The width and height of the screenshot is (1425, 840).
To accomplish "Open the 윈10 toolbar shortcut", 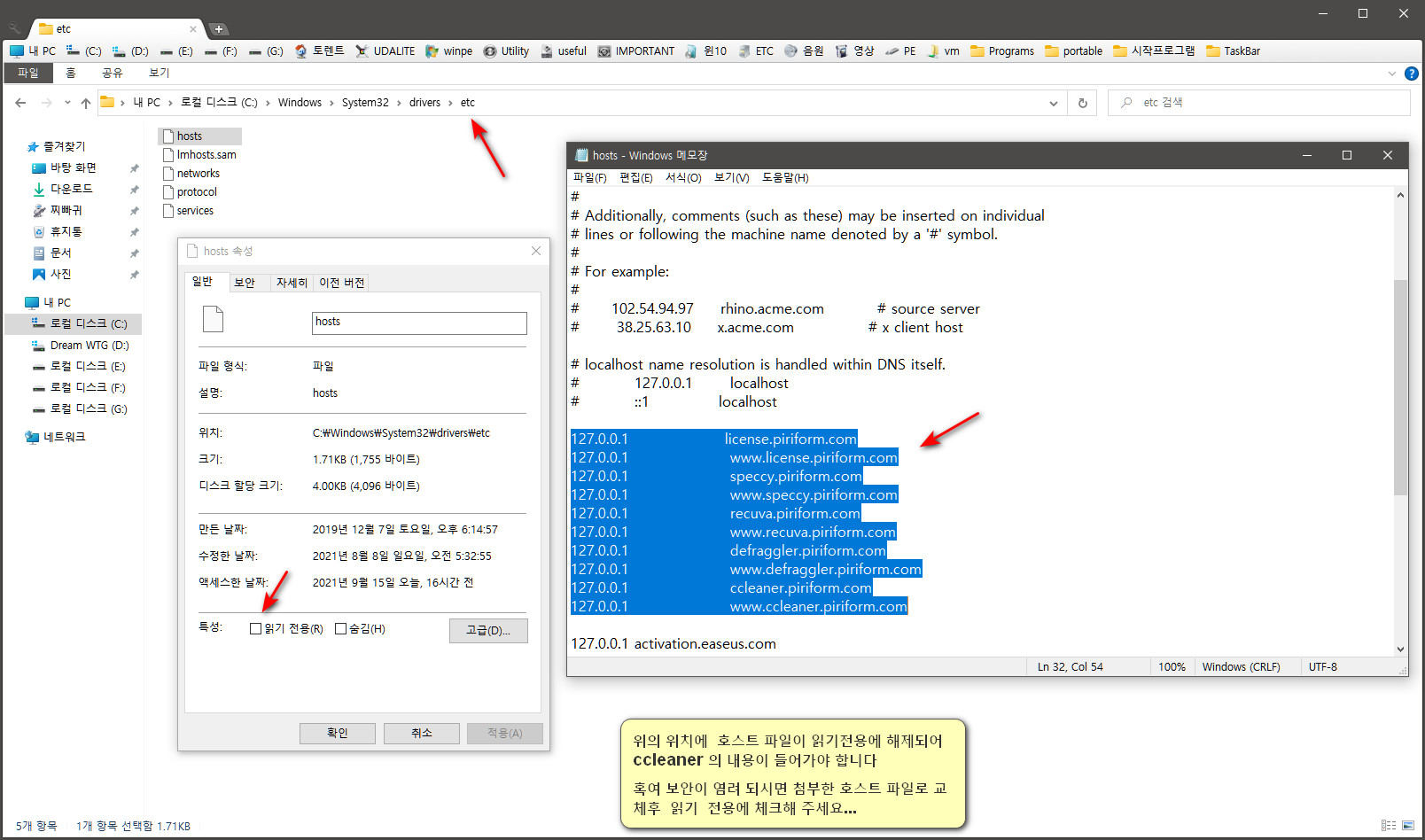I will [x=705, y=51].
